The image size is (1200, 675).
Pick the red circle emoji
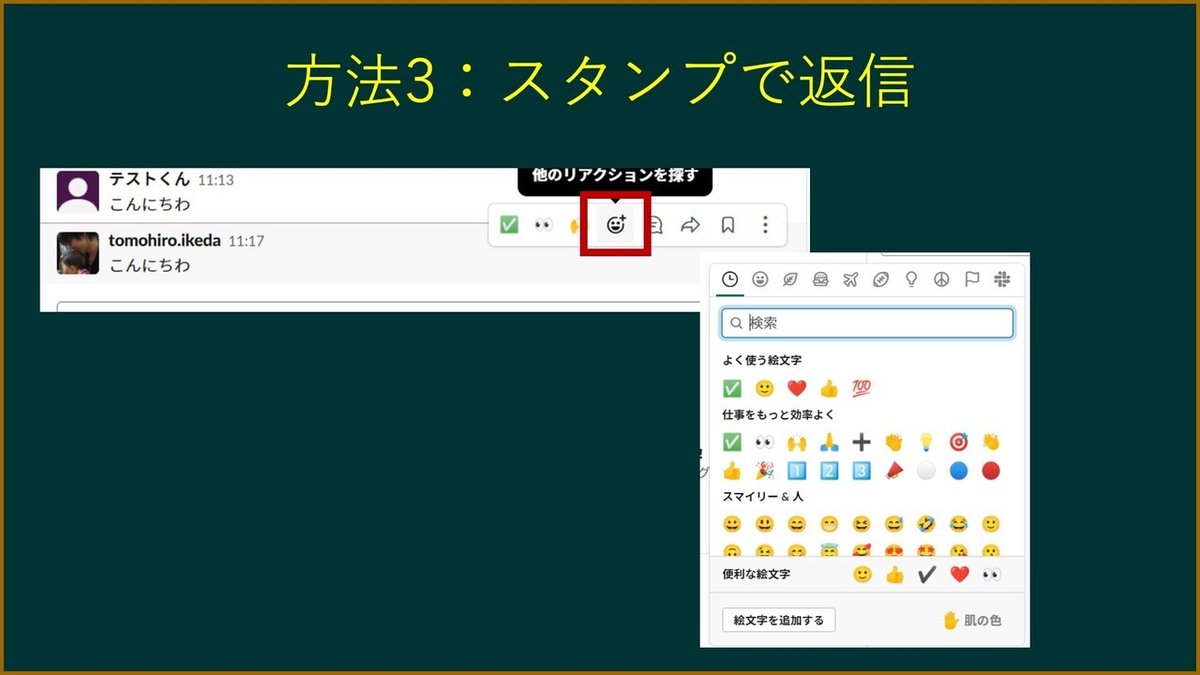tap(990, 470)
